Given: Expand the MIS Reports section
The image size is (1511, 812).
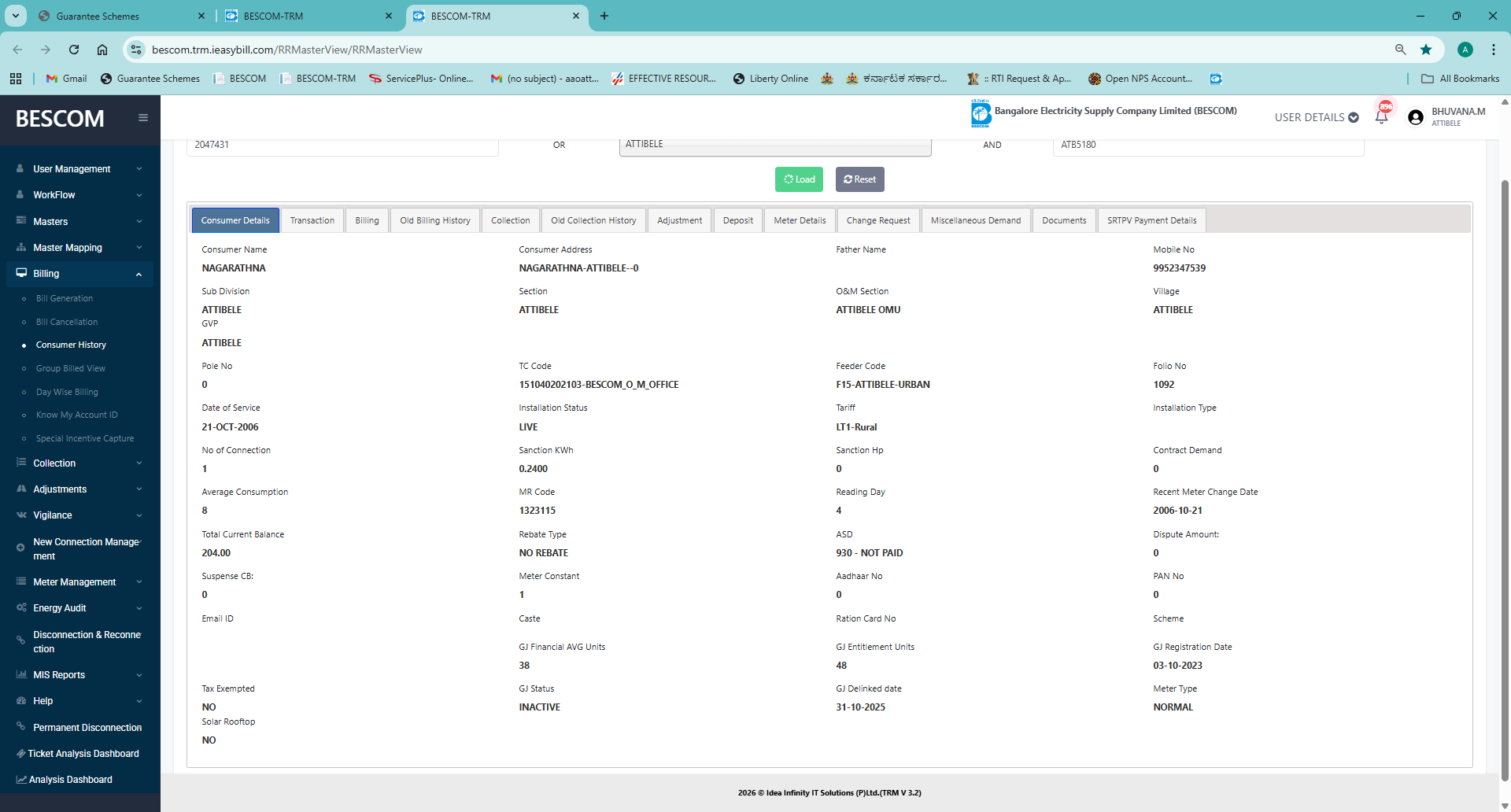Looking at the screenshot, I should (79, 675).
